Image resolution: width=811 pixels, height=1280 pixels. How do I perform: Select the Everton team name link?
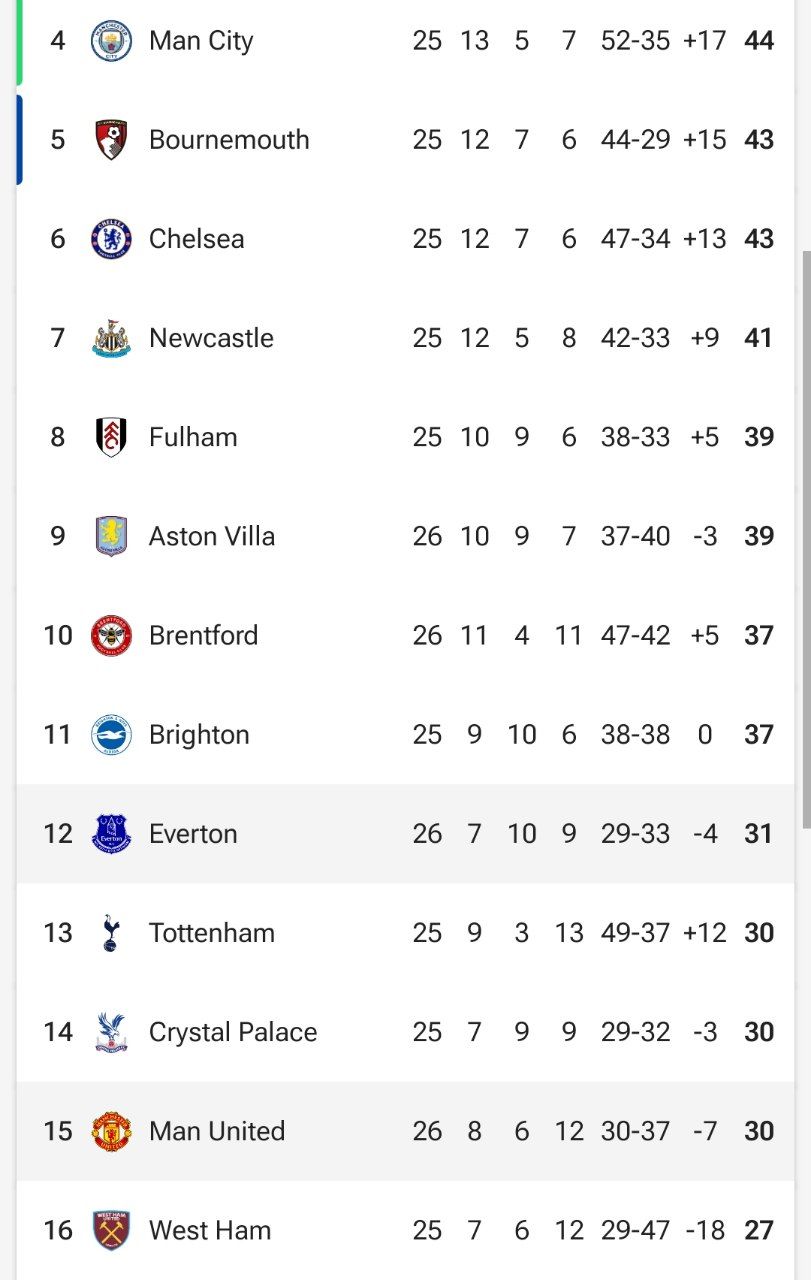(193, 834)
